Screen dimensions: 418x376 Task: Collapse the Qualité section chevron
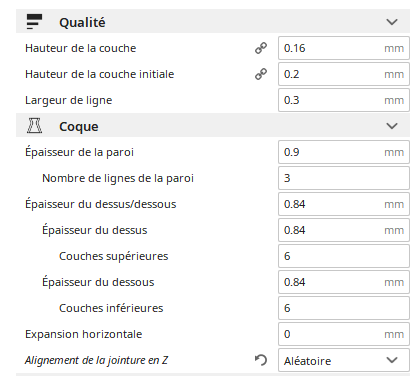click(392, 22)
